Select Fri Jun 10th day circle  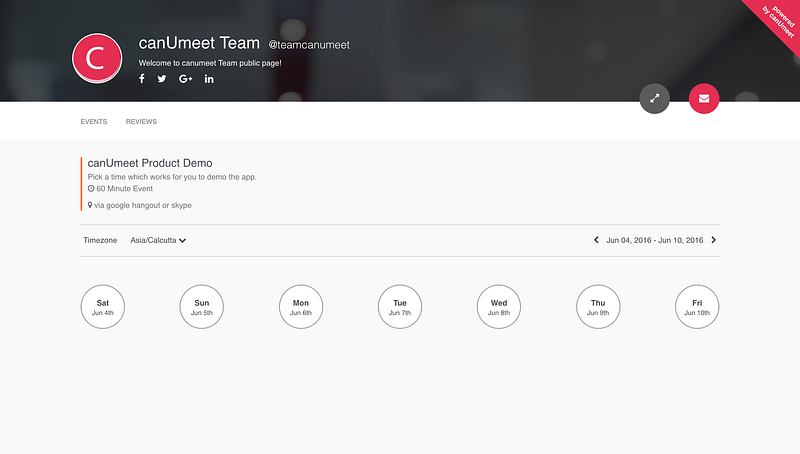pos(697,307)
